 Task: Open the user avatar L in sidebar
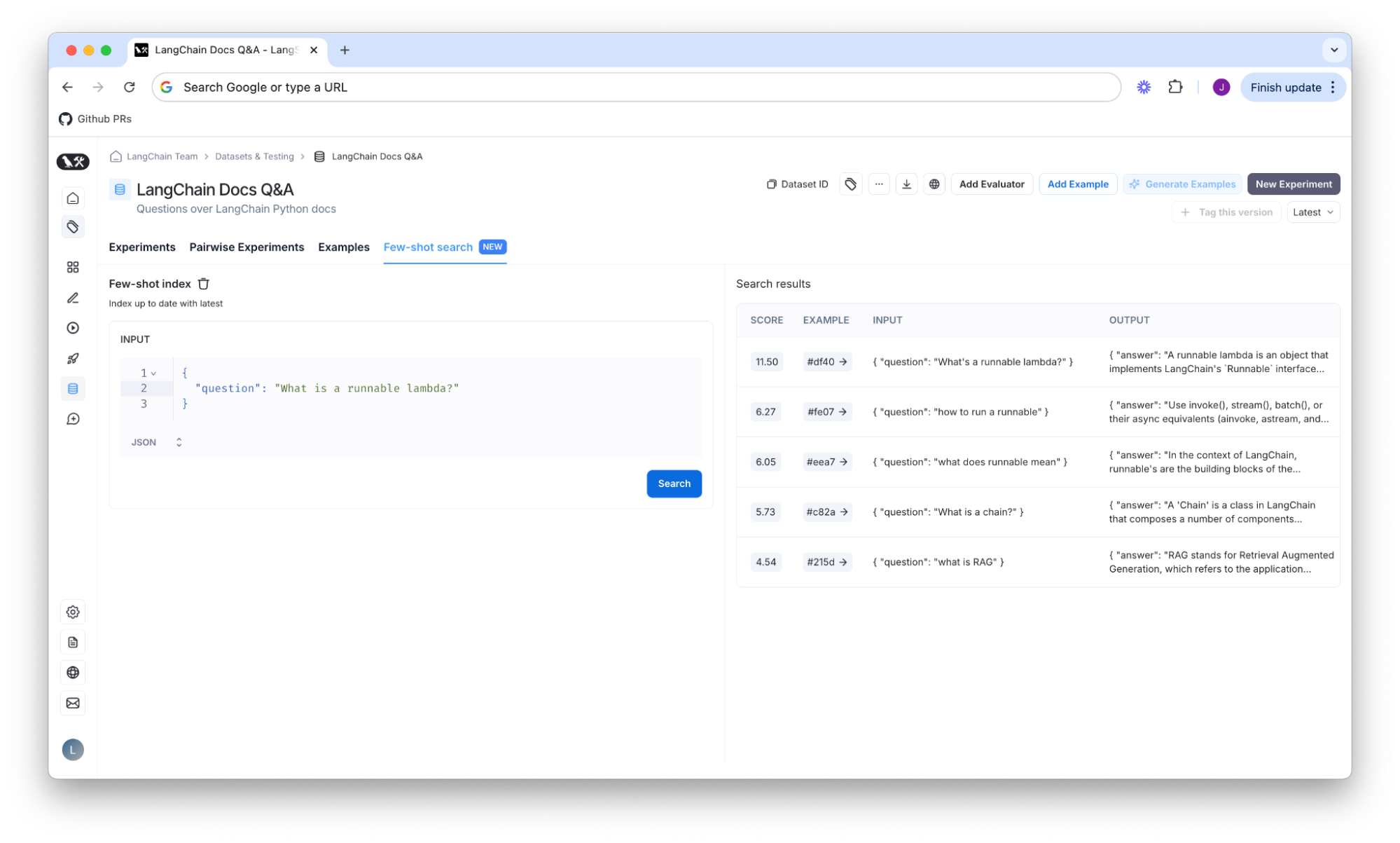pyautogui.click(x=73, y=750)
